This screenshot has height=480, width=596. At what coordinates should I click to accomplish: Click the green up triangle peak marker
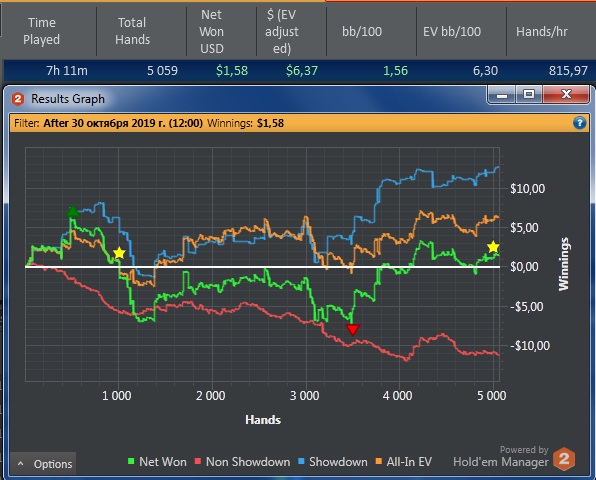pos(73,211)
